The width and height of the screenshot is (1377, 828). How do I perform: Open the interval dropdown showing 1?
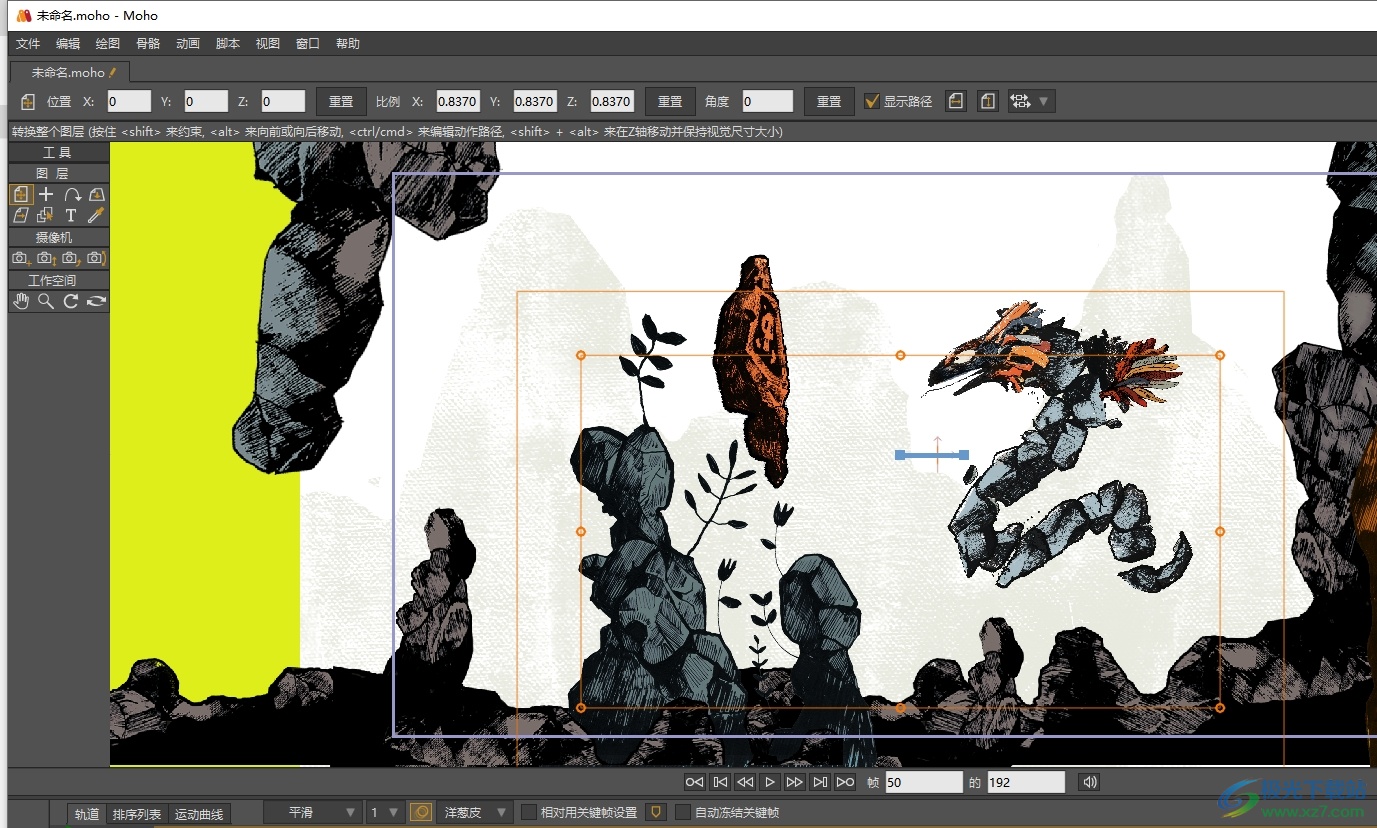(x=385, y=812)
